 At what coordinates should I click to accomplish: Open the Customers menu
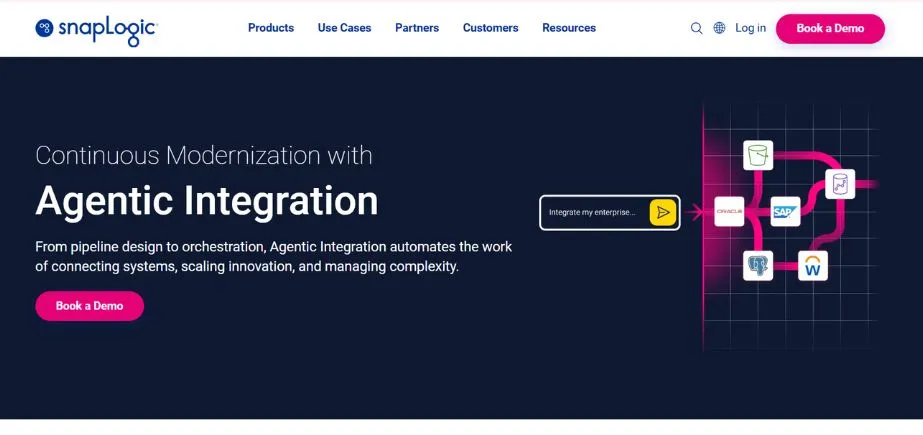point(490,28)
